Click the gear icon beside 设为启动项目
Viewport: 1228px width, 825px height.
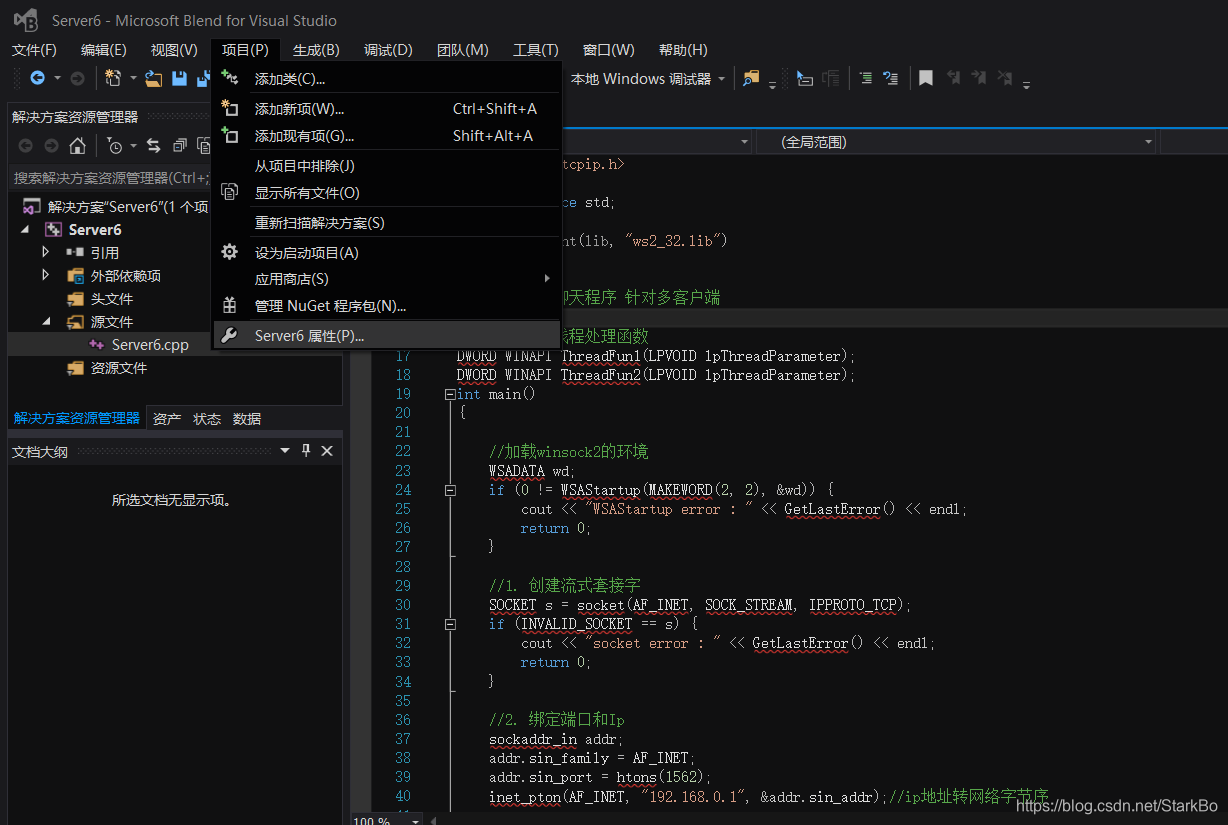pyautogui.click(x=229, y=252)
